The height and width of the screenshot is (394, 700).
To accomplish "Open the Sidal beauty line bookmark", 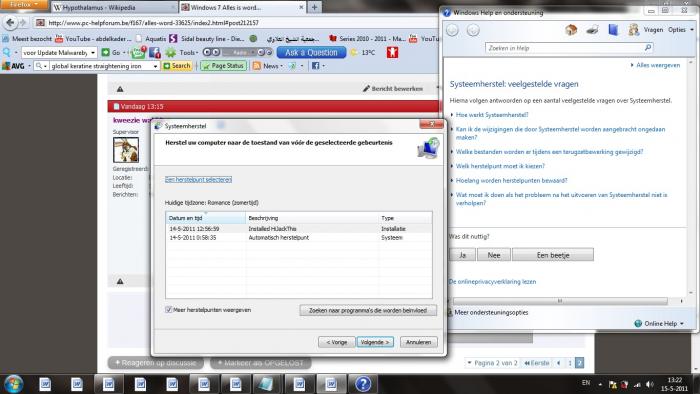I will 207,39.
